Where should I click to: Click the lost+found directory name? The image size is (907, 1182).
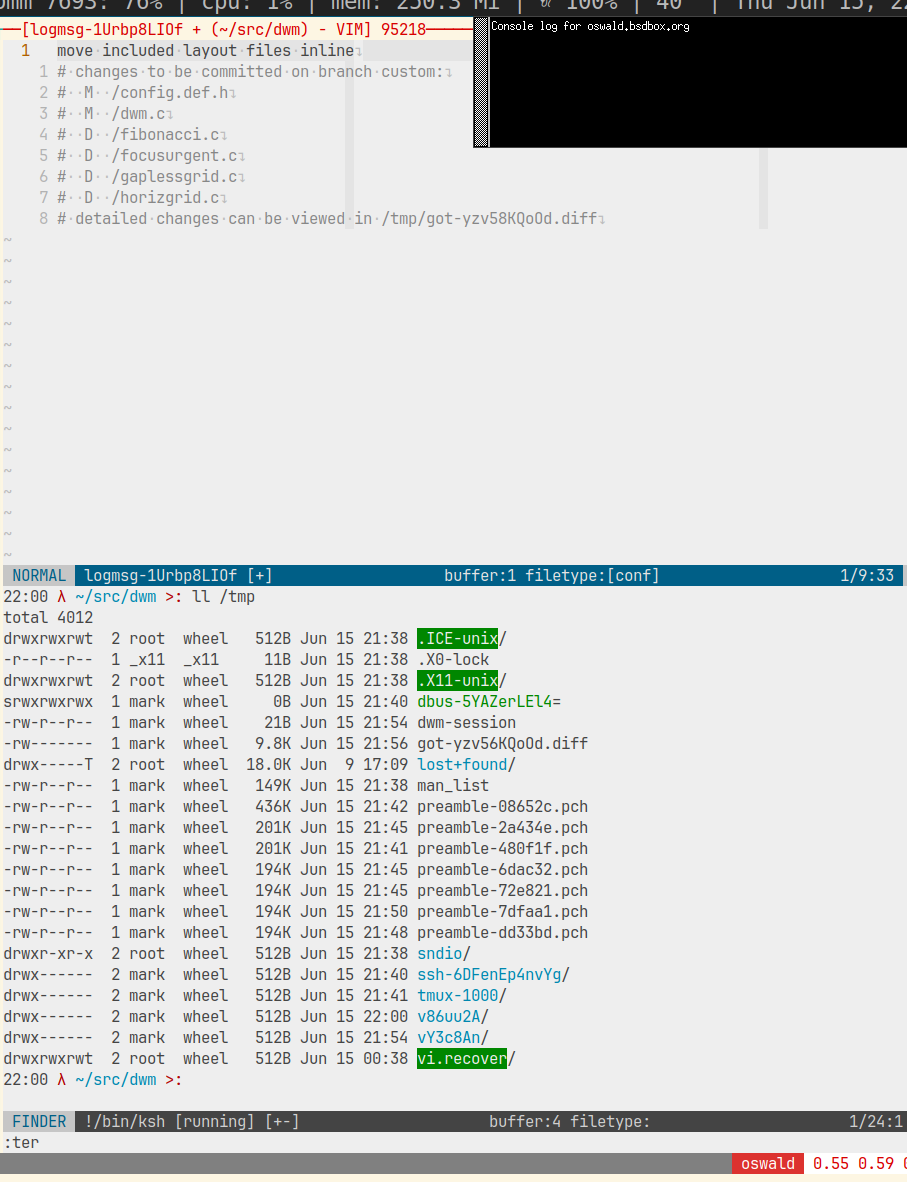(x=462, y=765)
